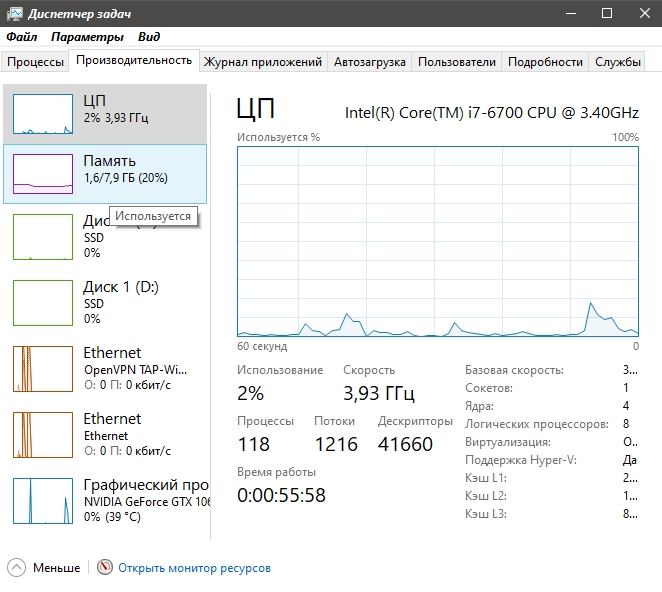Open NVIDIA GeForce GPU graph icon
Image resolution: width=662 pixels, height=592 pixels.
pos(42,500)
